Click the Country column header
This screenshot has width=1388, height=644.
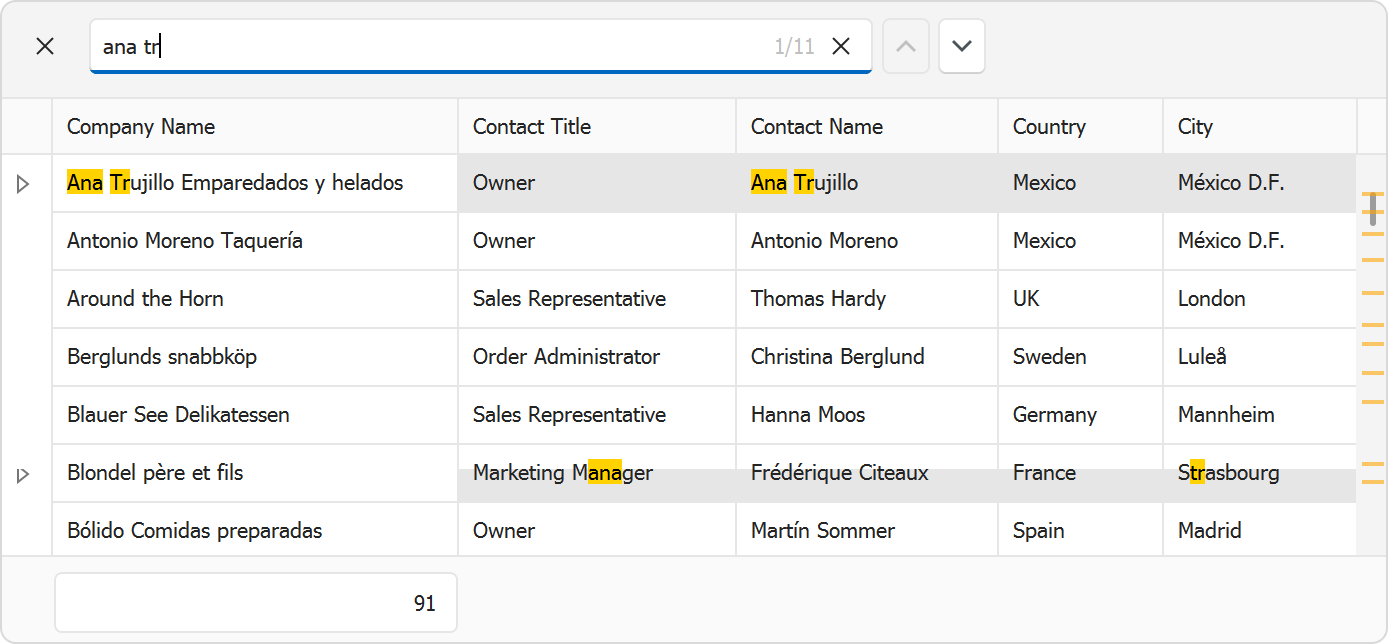point(1080,127)
